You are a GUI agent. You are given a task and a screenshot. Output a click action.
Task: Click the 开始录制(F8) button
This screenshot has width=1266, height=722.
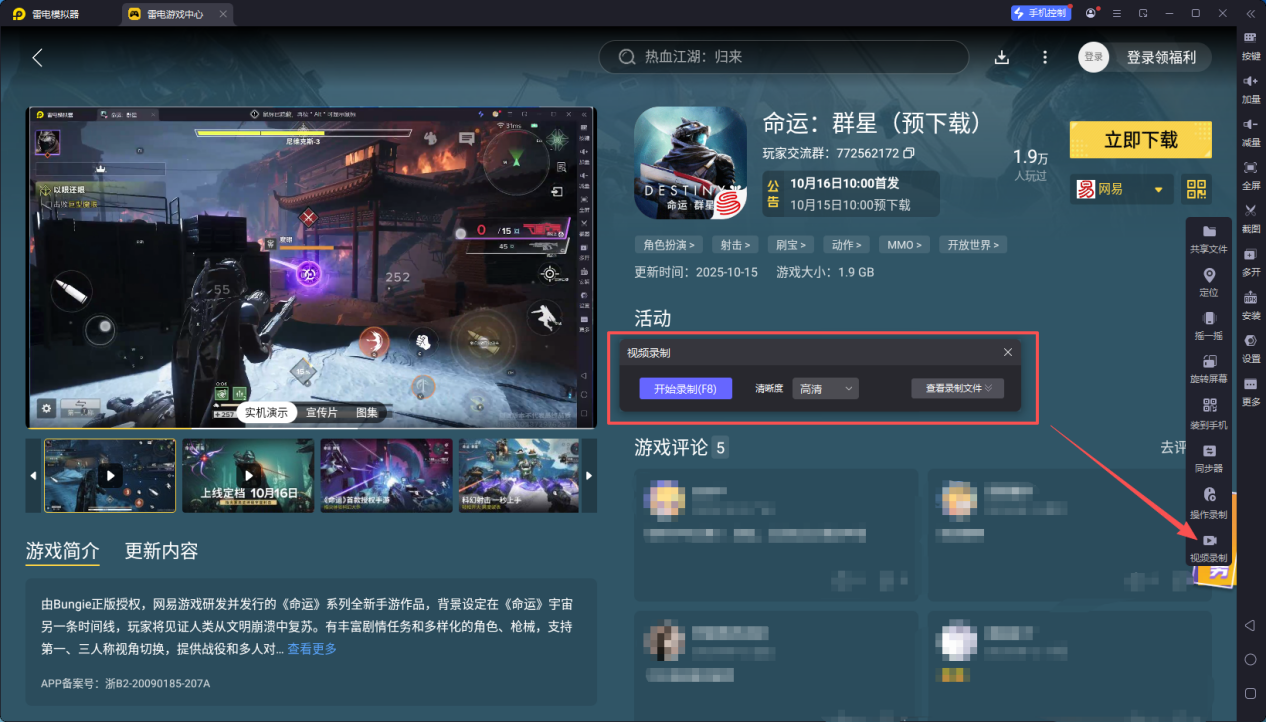(686, 389)
